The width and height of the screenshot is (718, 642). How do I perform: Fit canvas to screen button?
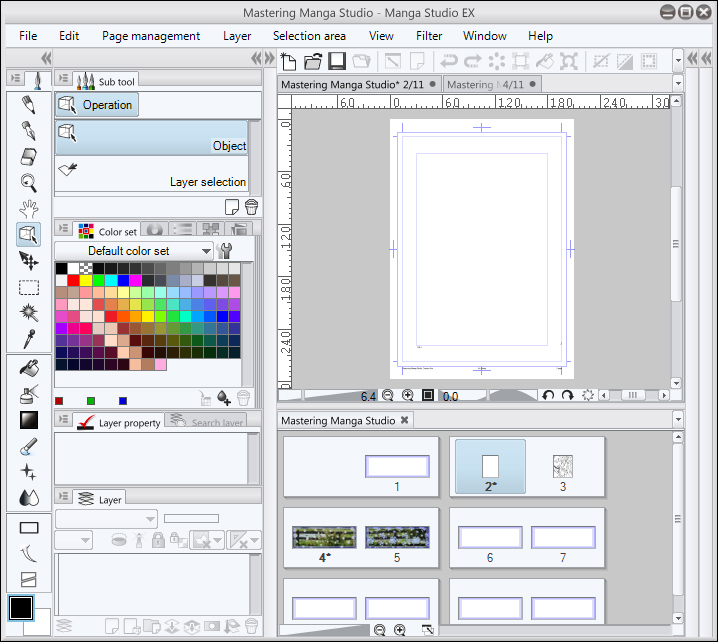tap(428, 395)
